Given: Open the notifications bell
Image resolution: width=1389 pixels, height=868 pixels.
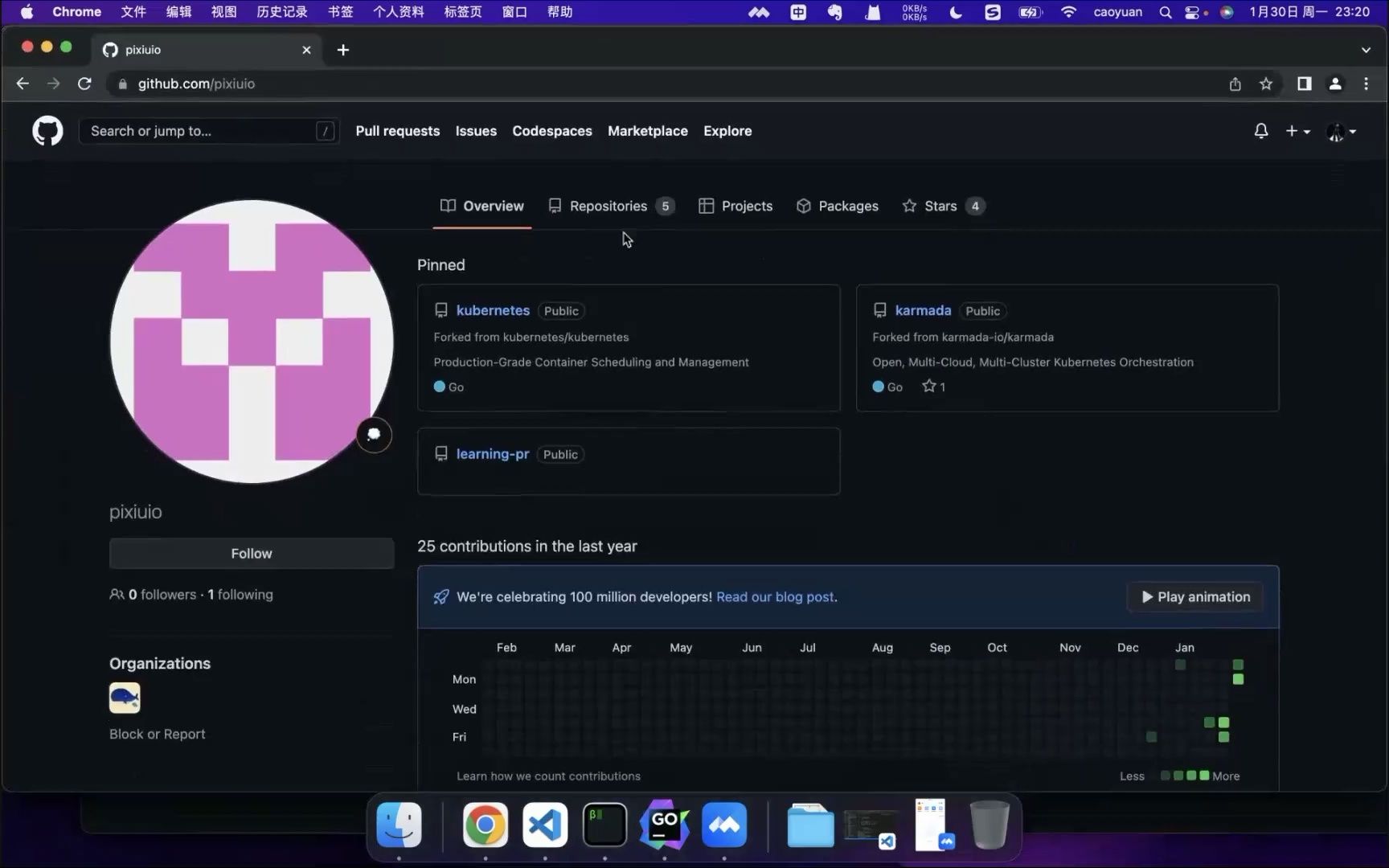Looking at the screenshot, I should pos(1260,131).
